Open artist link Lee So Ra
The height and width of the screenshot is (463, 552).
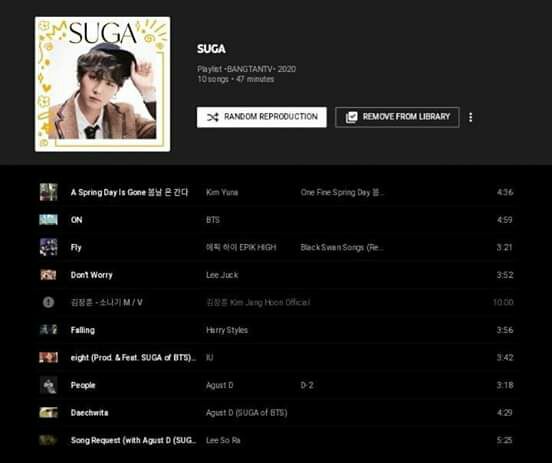tap(223, 440)
